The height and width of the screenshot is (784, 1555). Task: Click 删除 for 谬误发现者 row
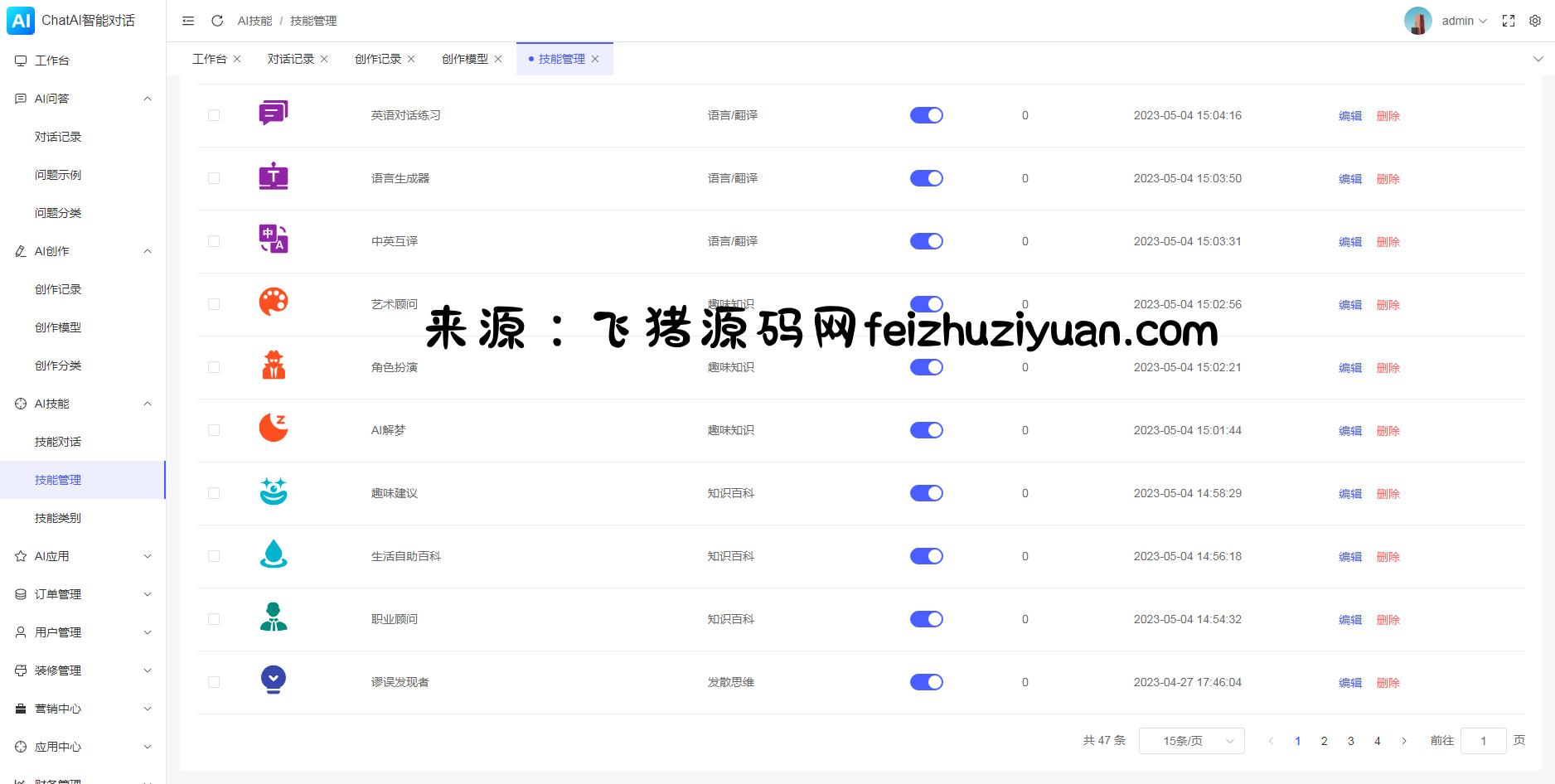pos(1388,683)
